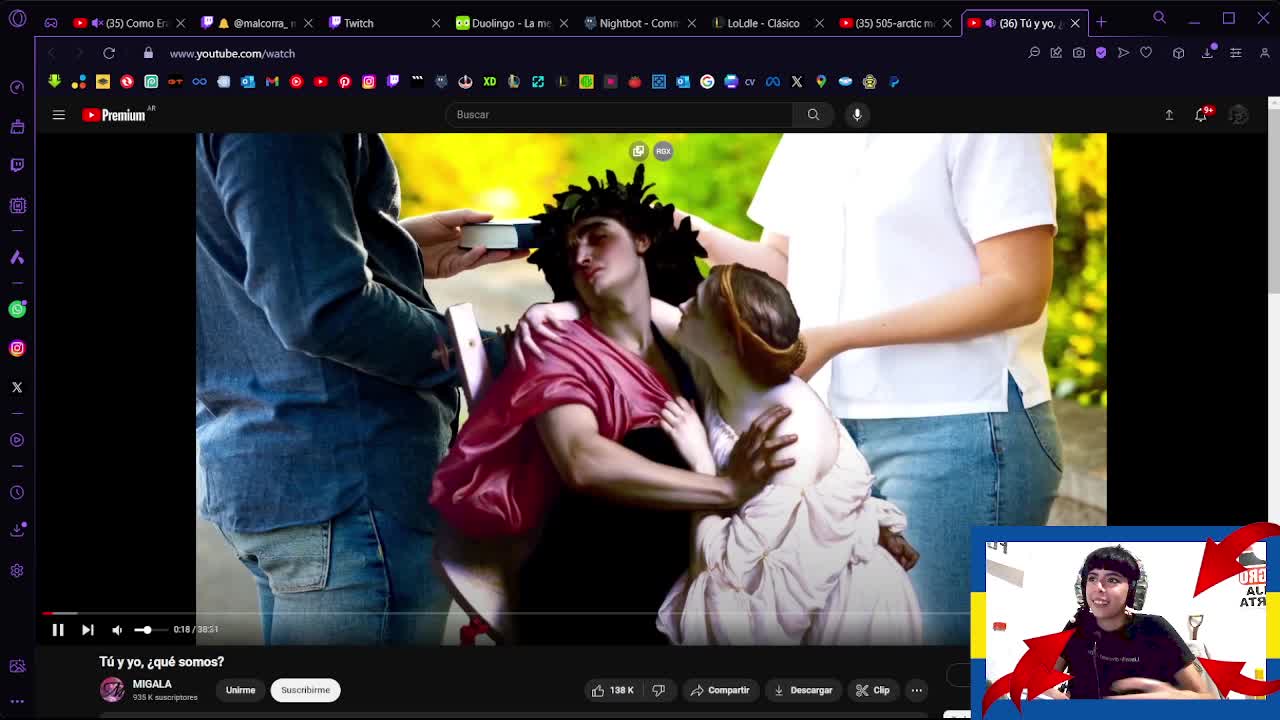Open the extensions cube icon

(1178, 53)
